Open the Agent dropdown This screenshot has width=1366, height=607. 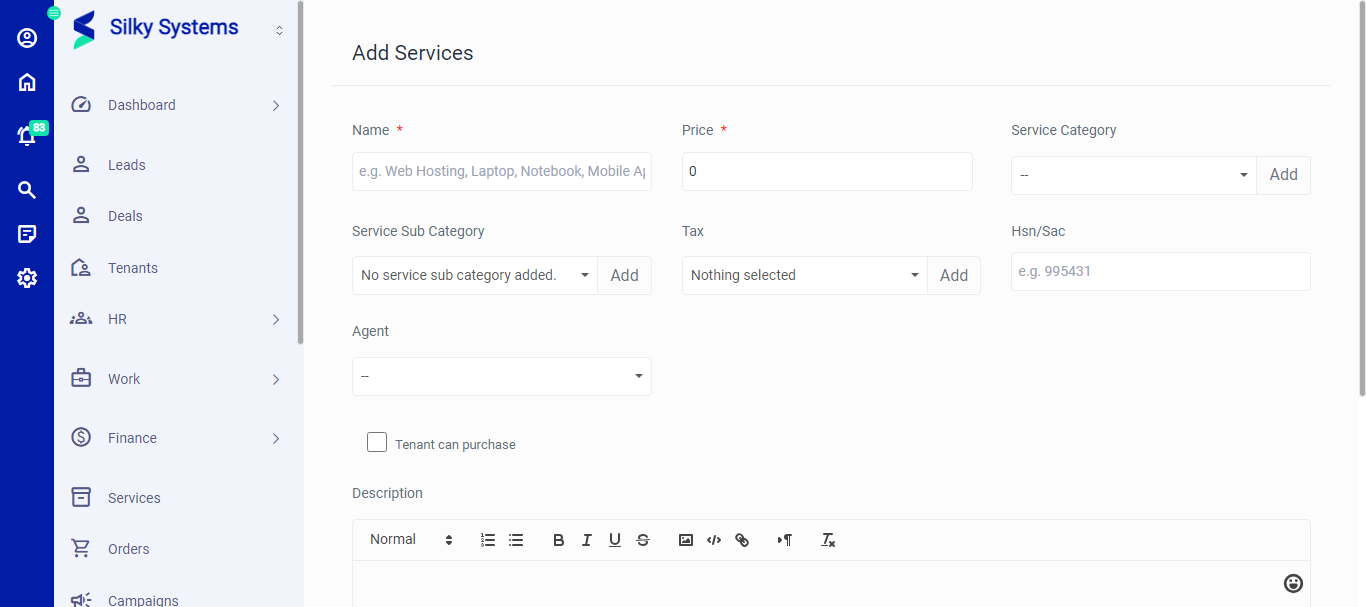pyautogui.click(x=501, y=376)
